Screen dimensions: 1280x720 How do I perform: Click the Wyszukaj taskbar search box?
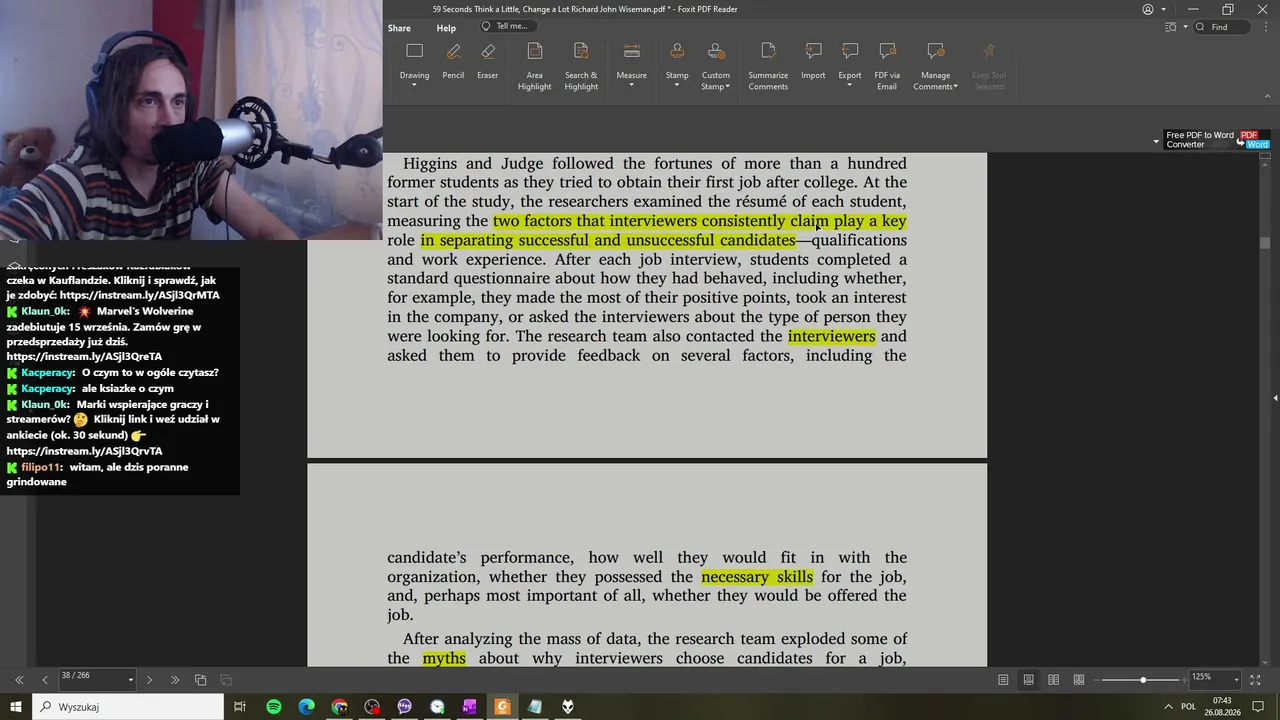129,707
